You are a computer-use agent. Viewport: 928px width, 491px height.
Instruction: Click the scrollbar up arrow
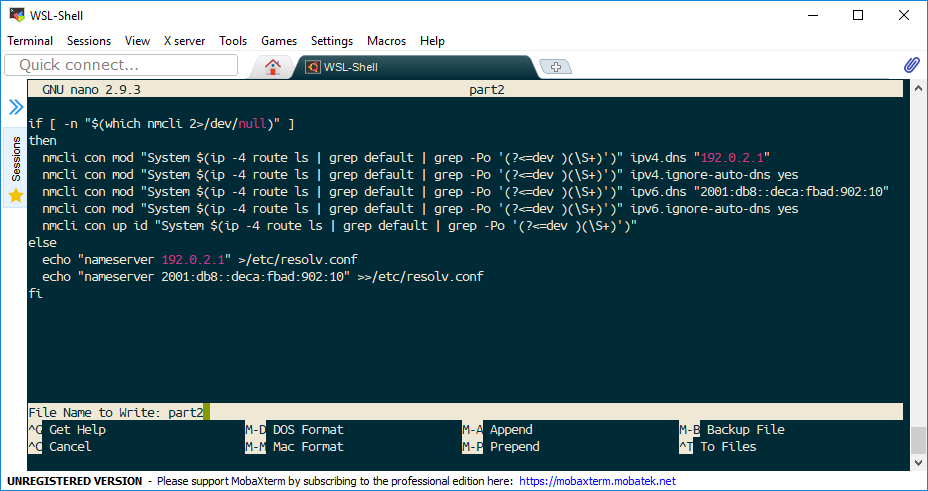click(x=918, y=88)
